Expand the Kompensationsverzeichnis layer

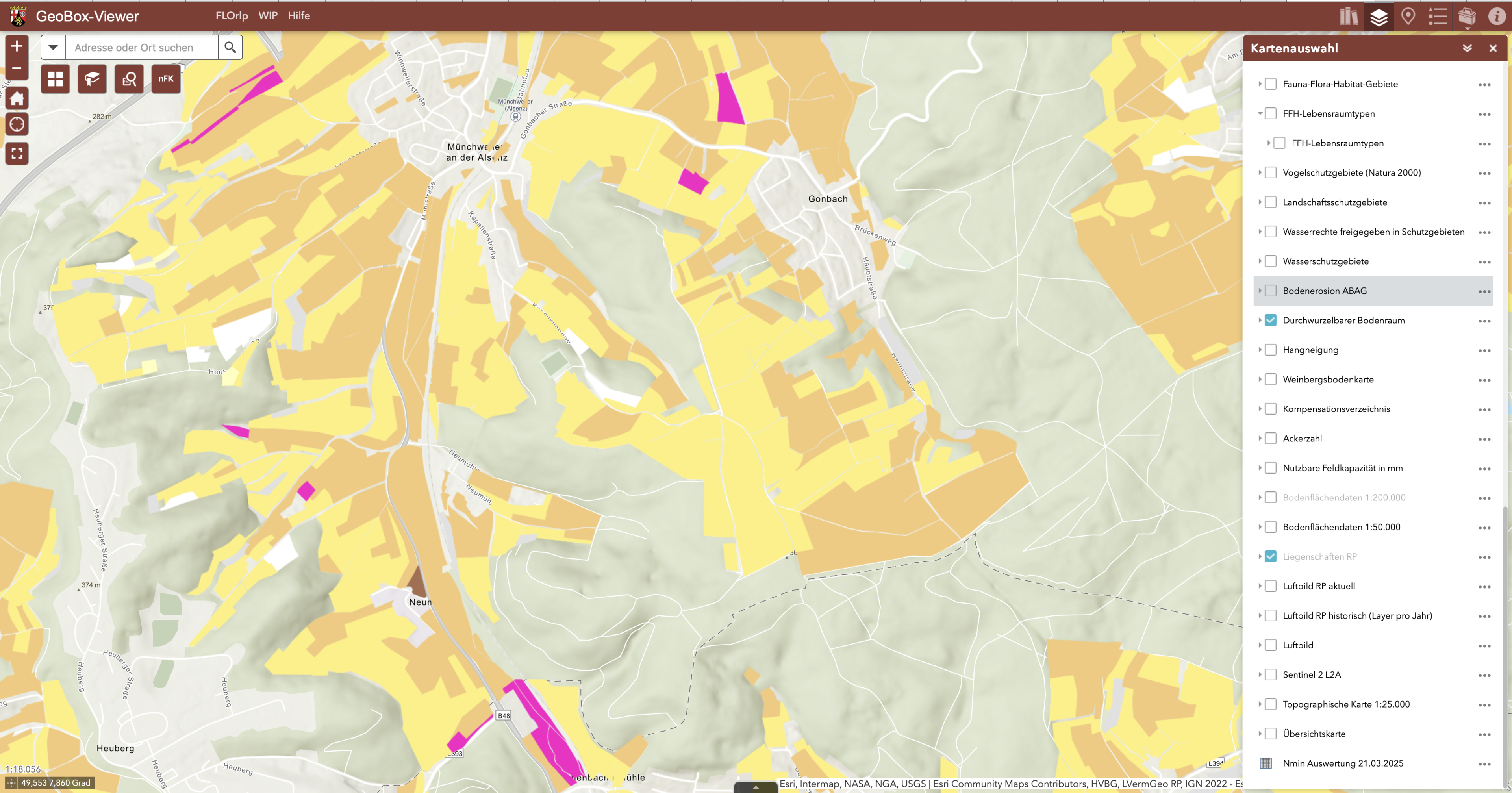pos(1260,409)
